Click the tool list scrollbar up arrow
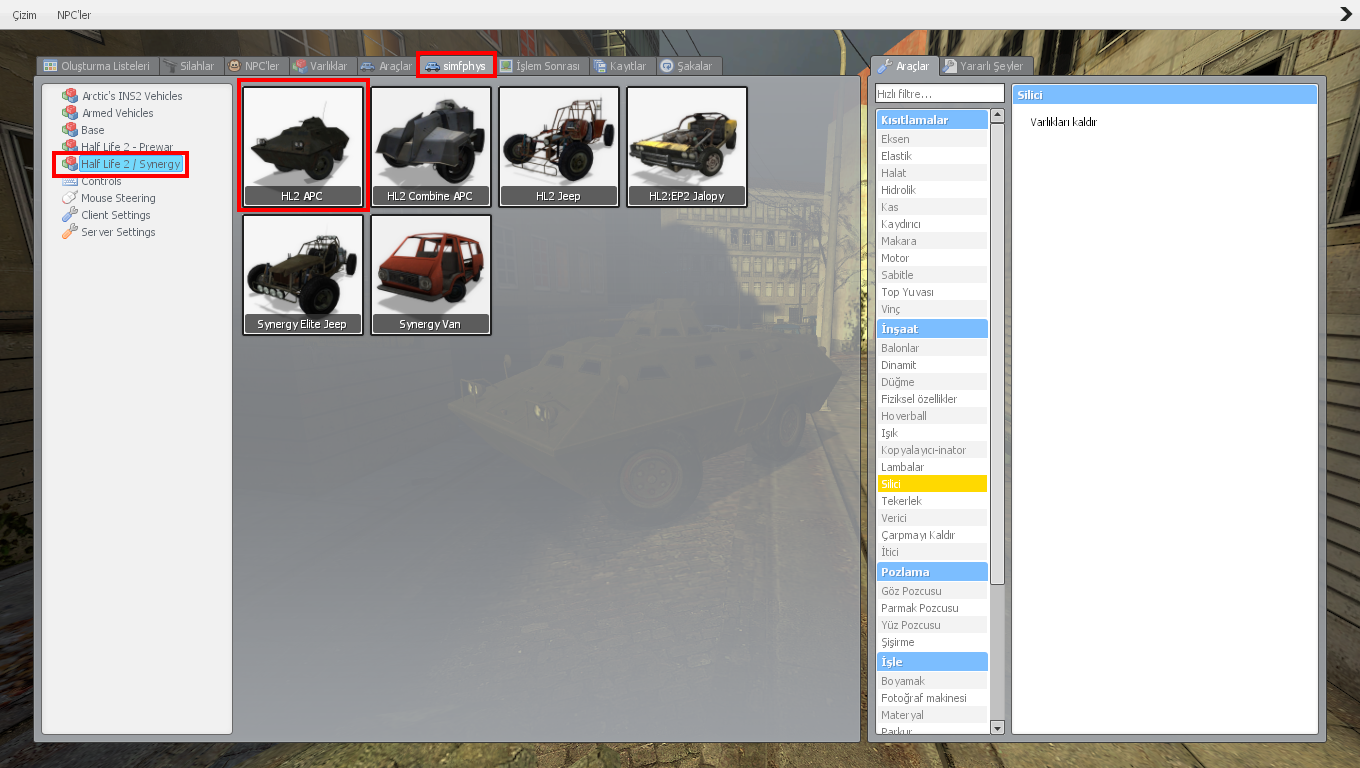The height and width of the screenshot is (768, 1360). (x=997, y=116)
